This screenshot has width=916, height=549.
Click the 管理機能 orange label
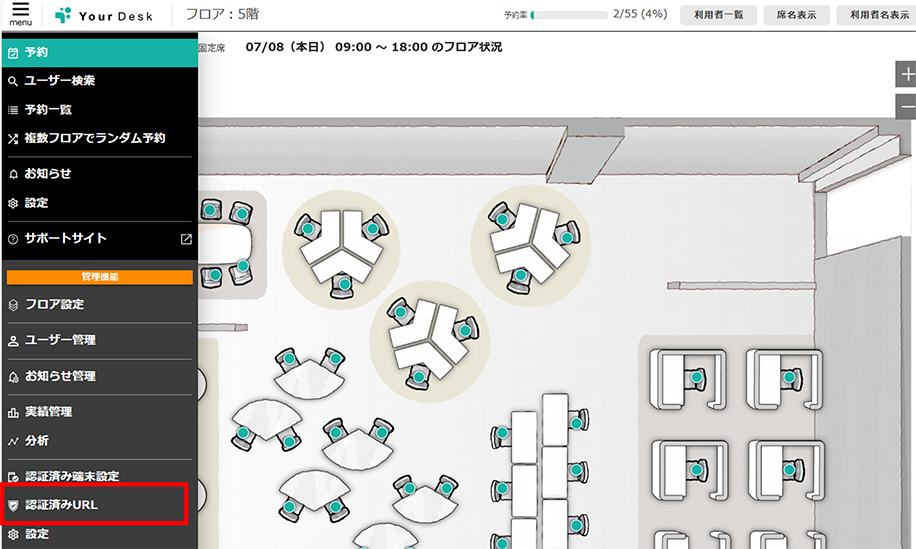(100, 277)
